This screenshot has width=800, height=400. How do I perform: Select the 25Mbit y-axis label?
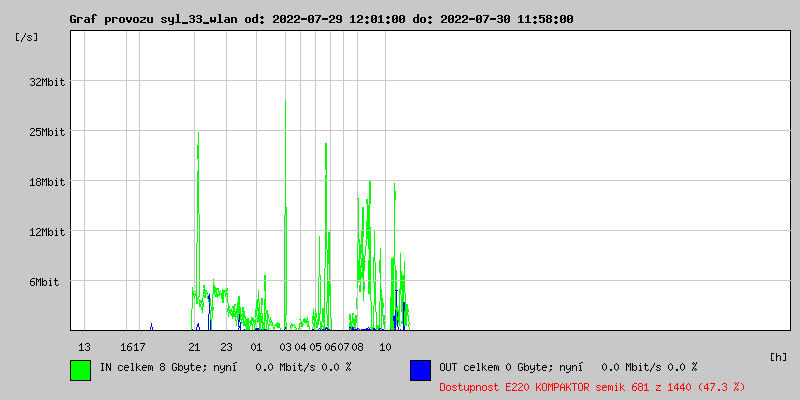pyautogui.click(x=47, y=132)
